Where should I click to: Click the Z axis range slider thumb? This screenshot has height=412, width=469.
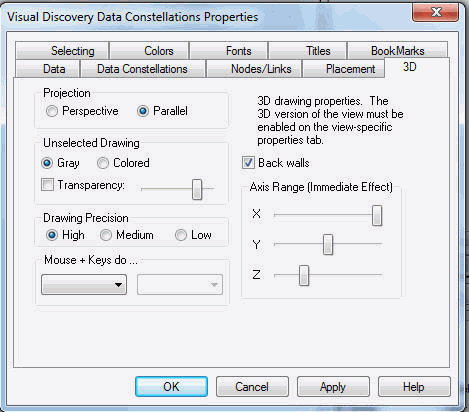tap(304, 275)
